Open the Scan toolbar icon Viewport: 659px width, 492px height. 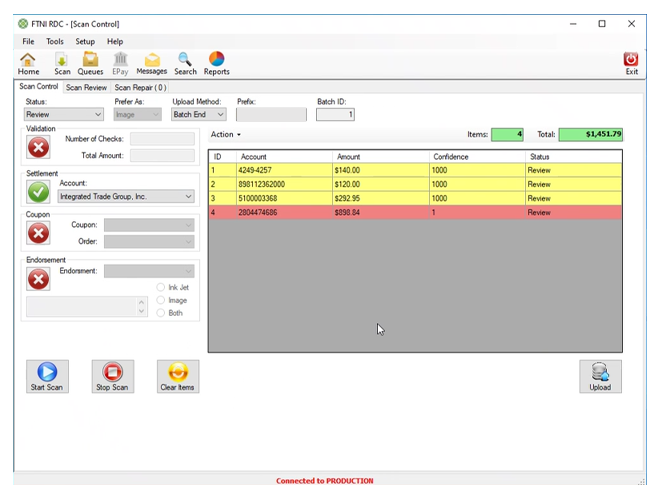[62, 64]
